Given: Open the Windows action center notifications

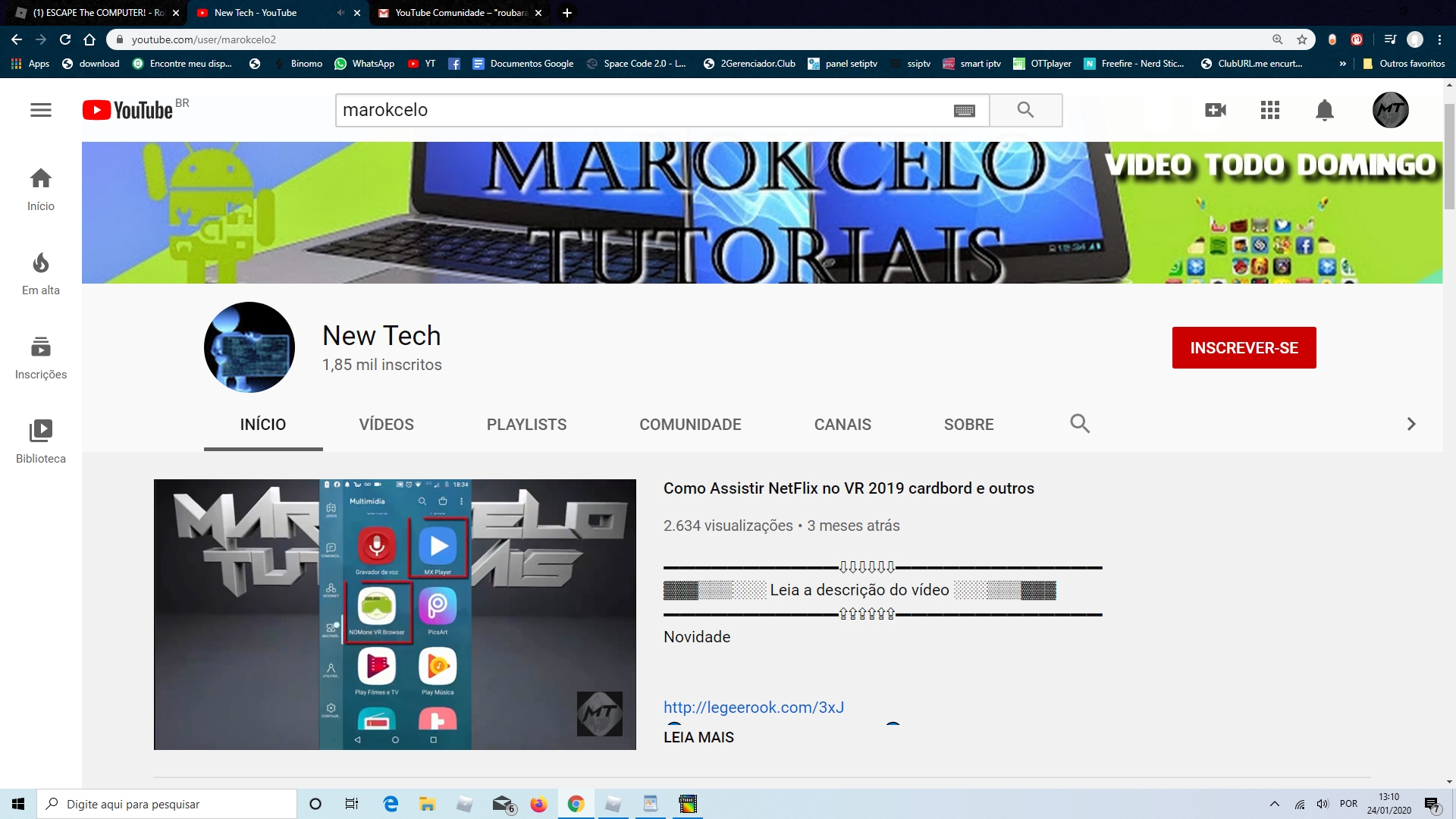Looking at the screenshot, I should pyautogui.click(x=1432, y=804).
